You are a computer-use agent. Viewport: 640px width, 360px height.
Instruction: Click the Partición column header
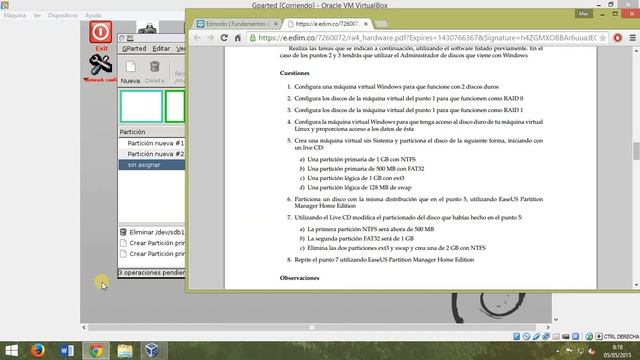point(151,132)
